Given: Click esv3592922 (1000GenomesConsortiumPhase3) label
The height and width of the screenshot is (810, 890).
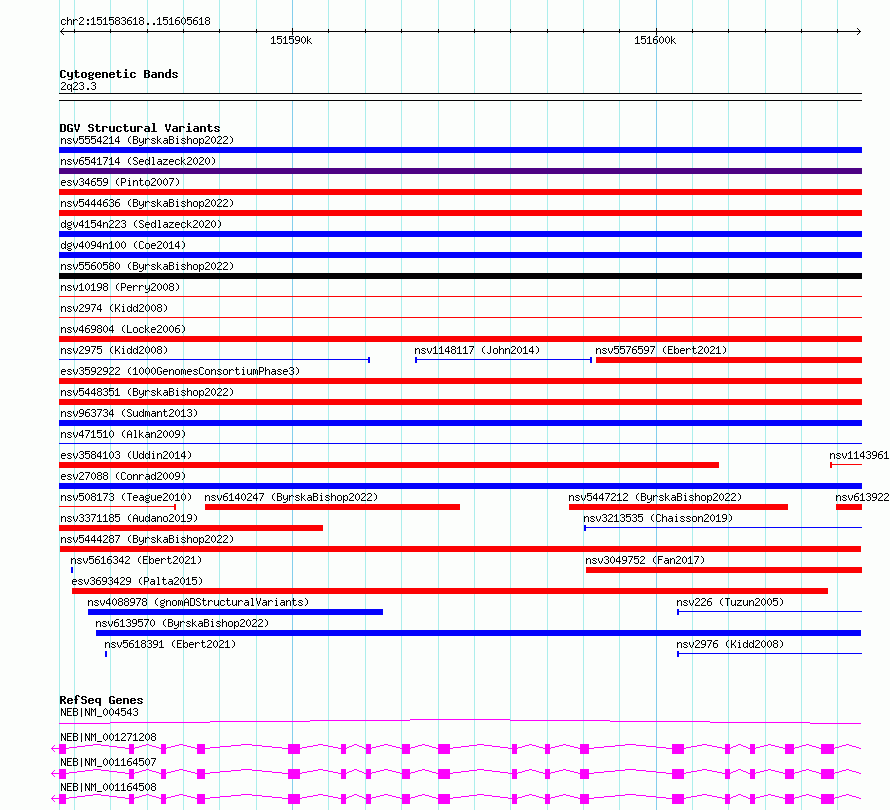Looking at the screenshot, I should pos(180,371).
